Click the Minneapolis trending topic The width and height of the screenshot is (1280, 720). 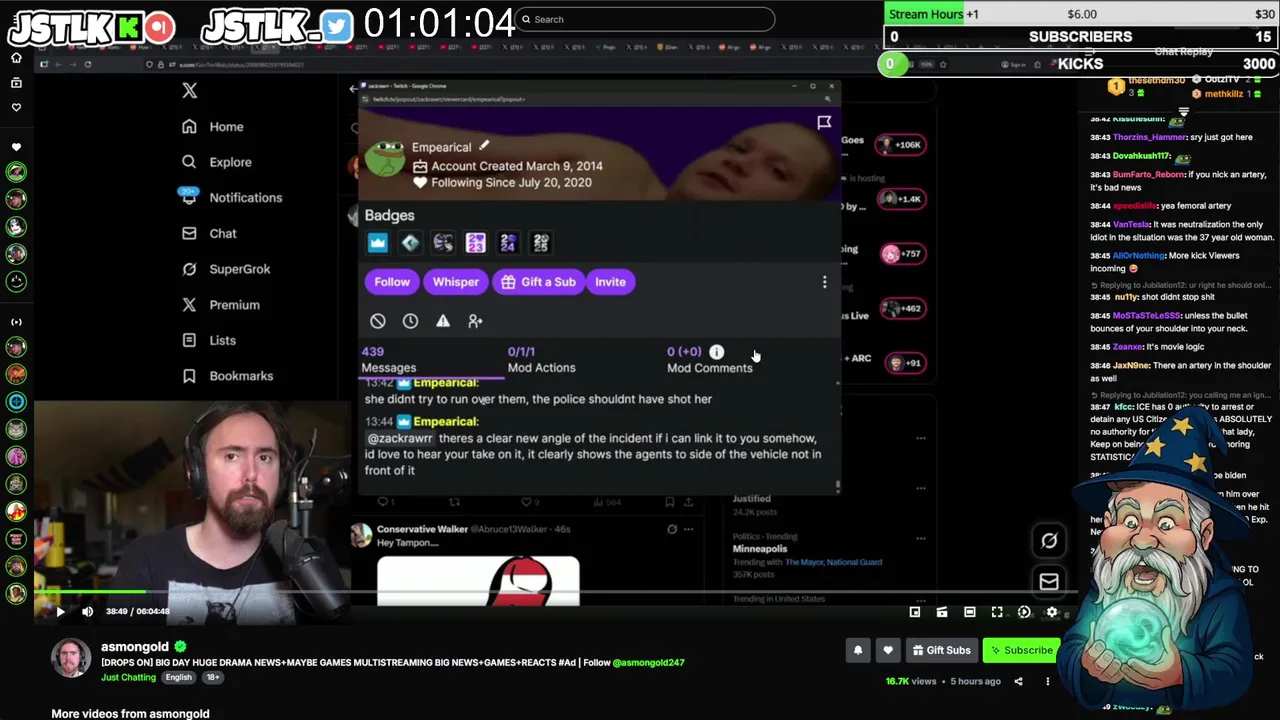pyautogui.click(x=760, y=549)
